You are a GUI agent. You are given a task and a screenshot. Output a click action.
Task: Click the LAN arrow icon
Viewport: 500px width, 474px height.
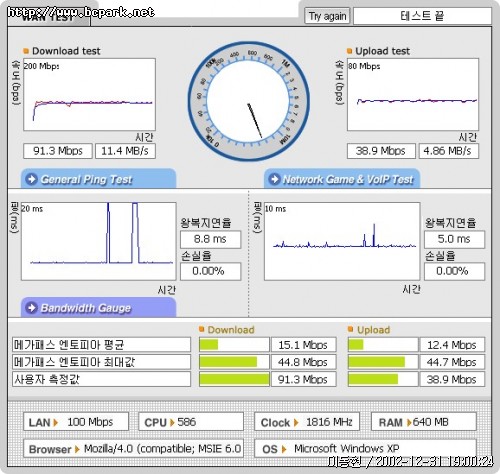pyautogui.click(x=56, y=423)
